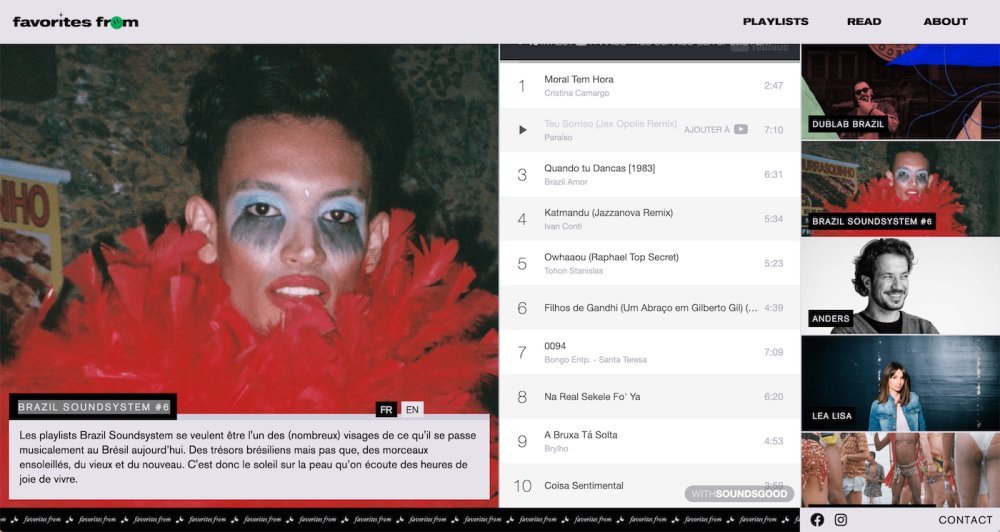Screen dimensions: 1000x532
Task: Select Brazil Soundsystem #6 thumbnail in sidebar
Action: pyautogui.click(x=900, y=189)
